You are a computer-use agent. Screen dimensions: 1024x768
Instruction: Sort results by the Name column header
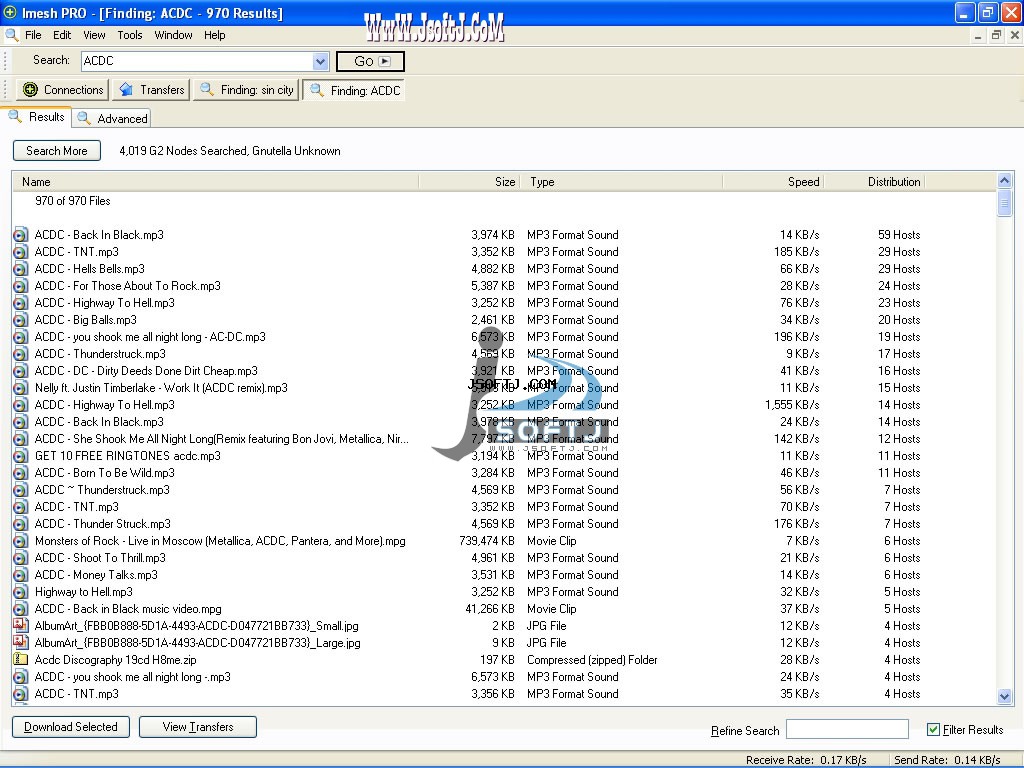[215, 182]
